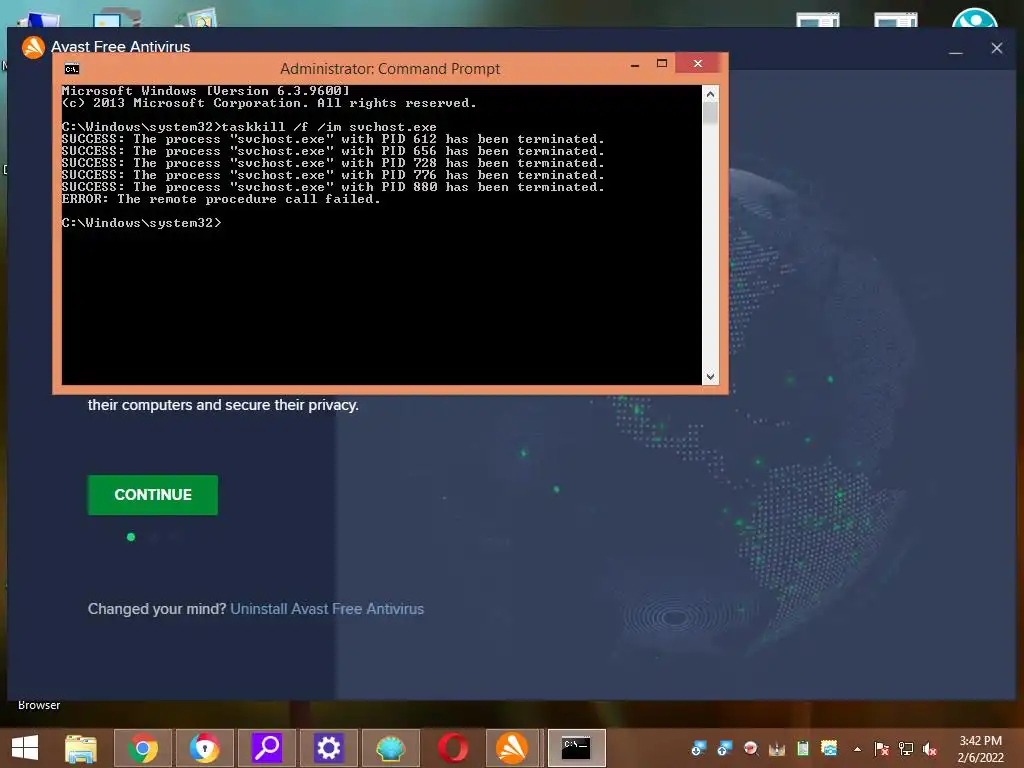This screenshot has height=768, width=1024.
Task: Switch to Avast Antivirus taskbar icon
Action: [x=512, y=748]
